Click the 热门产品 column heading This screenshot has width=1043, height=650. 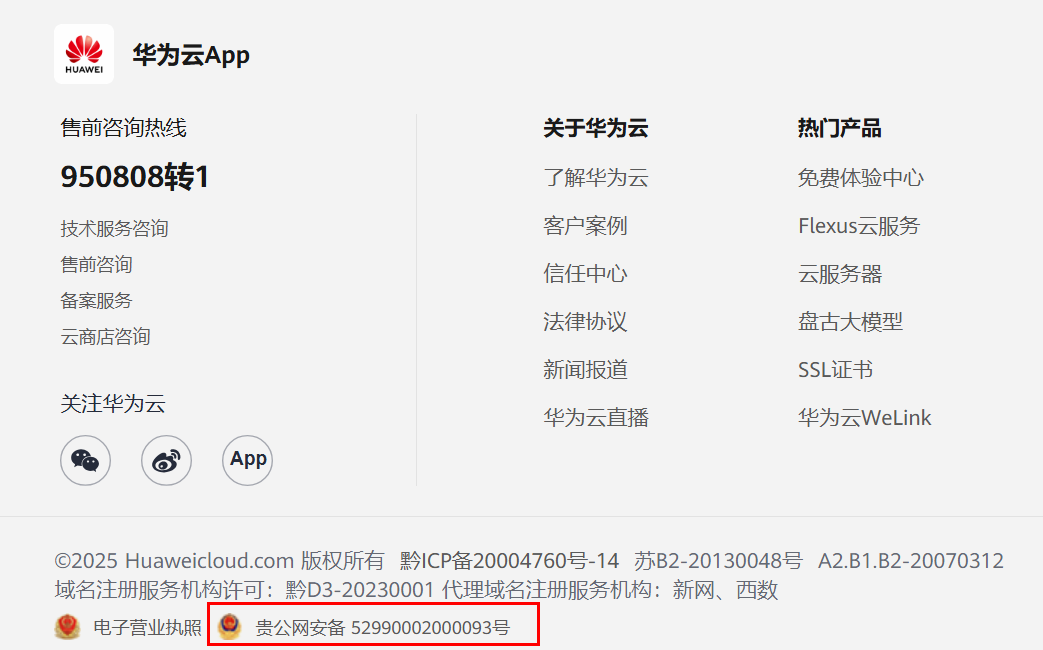point(839,127)
